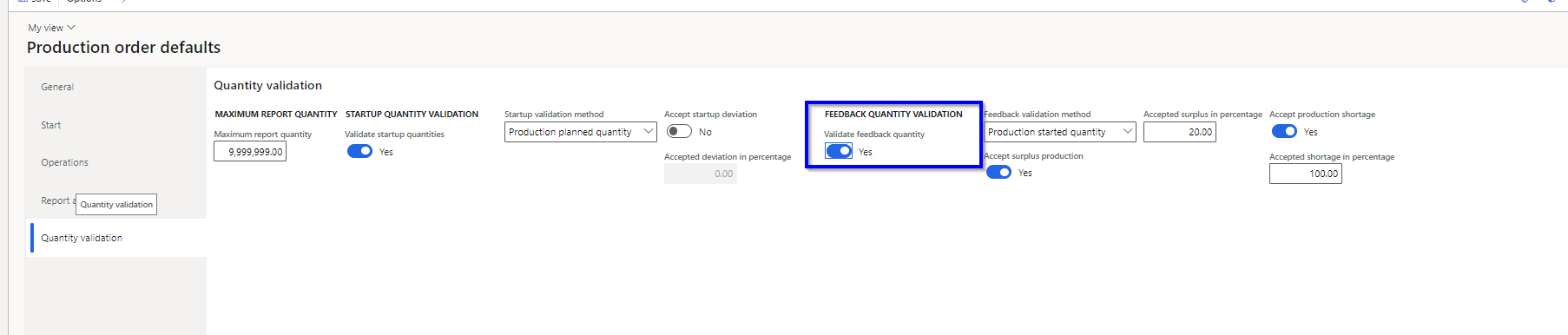Expand Startup validation method dropdown
Screen dimensions: 1568x335
(x=581, y=132)
